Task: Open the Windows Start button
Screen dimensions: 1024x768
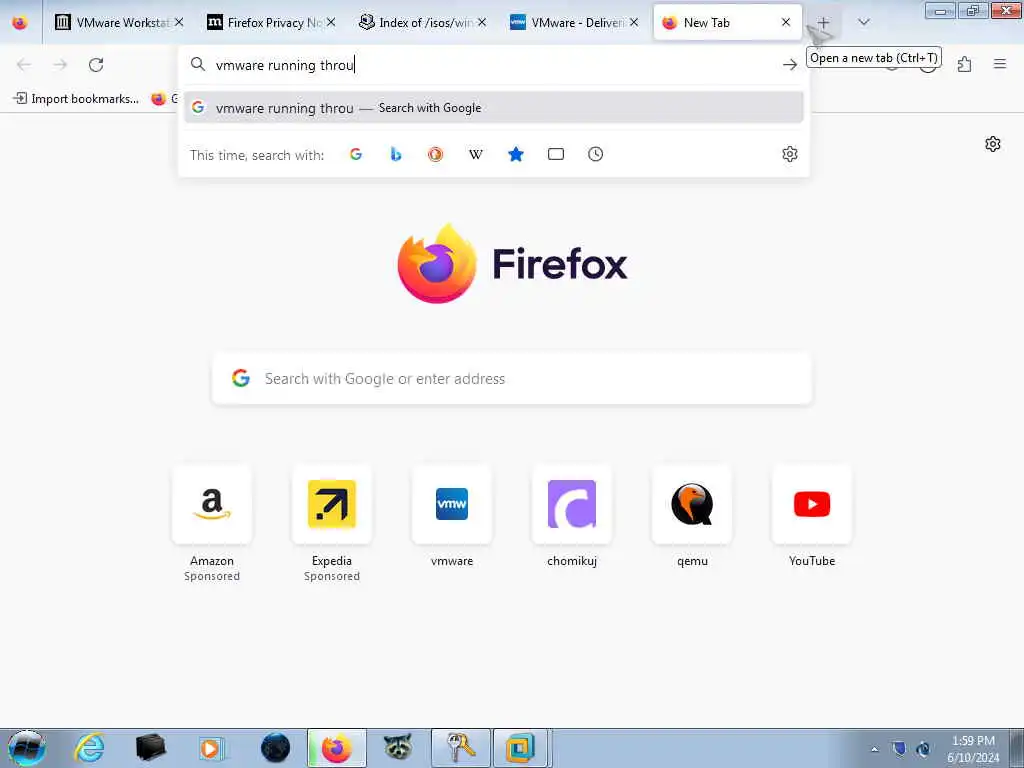Action: [x=27, y=748]
